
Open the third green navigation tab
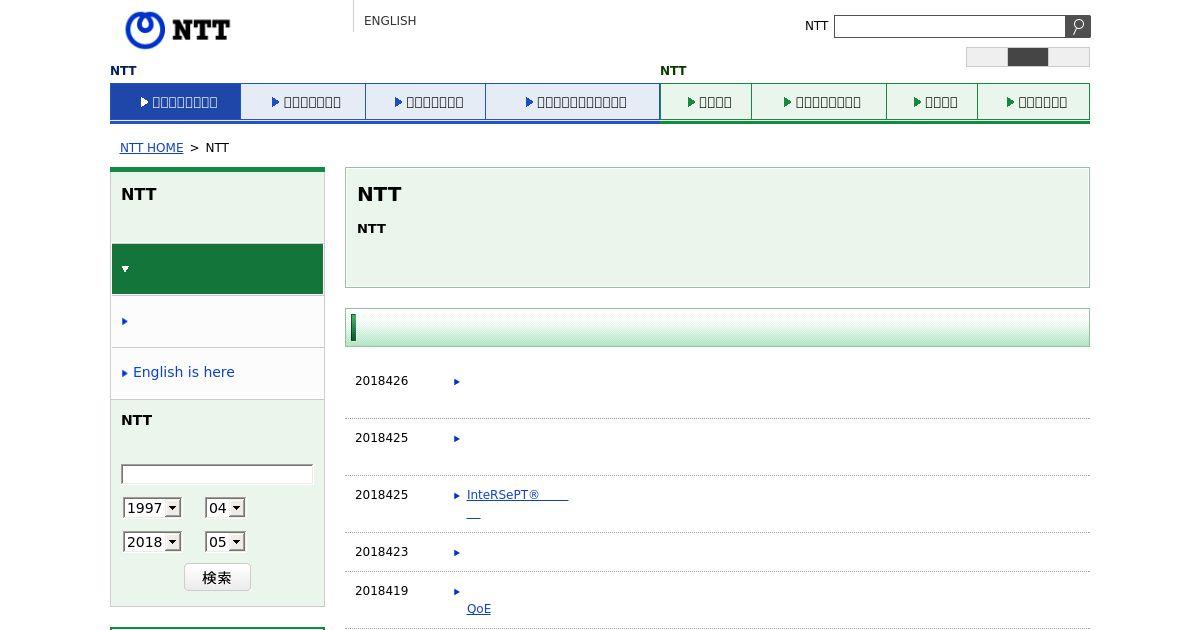(932, 102)
